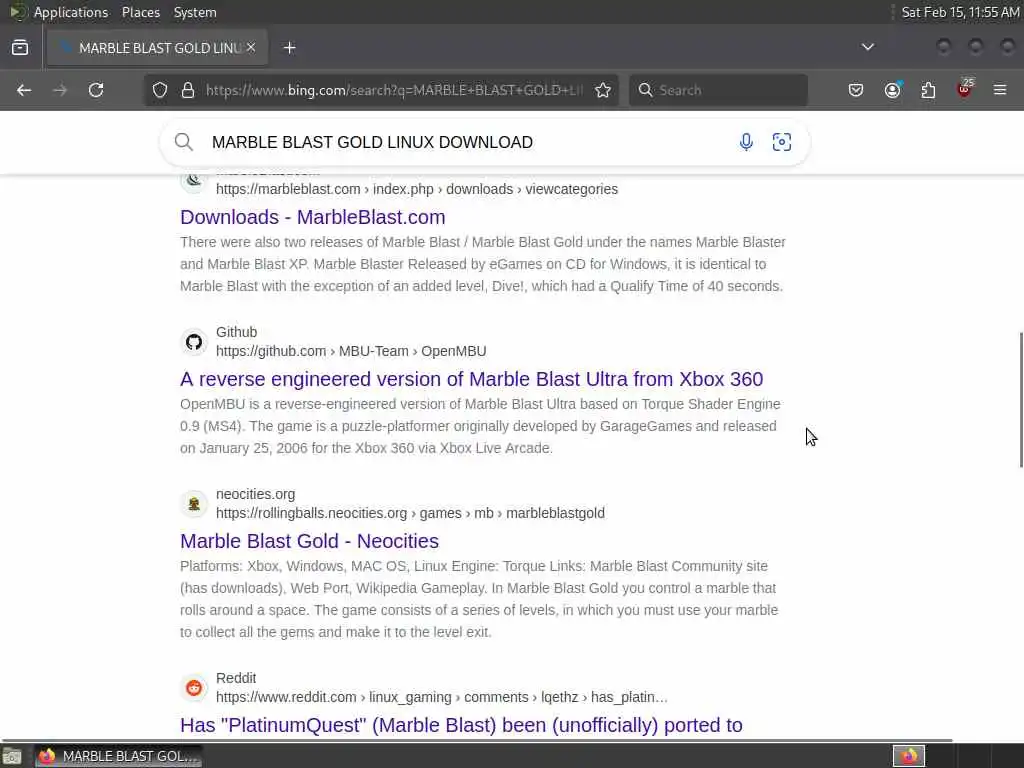Go back with the browser back arrow
The height and width of the screenshot is (768, 1024).
(x=24, y=90)
